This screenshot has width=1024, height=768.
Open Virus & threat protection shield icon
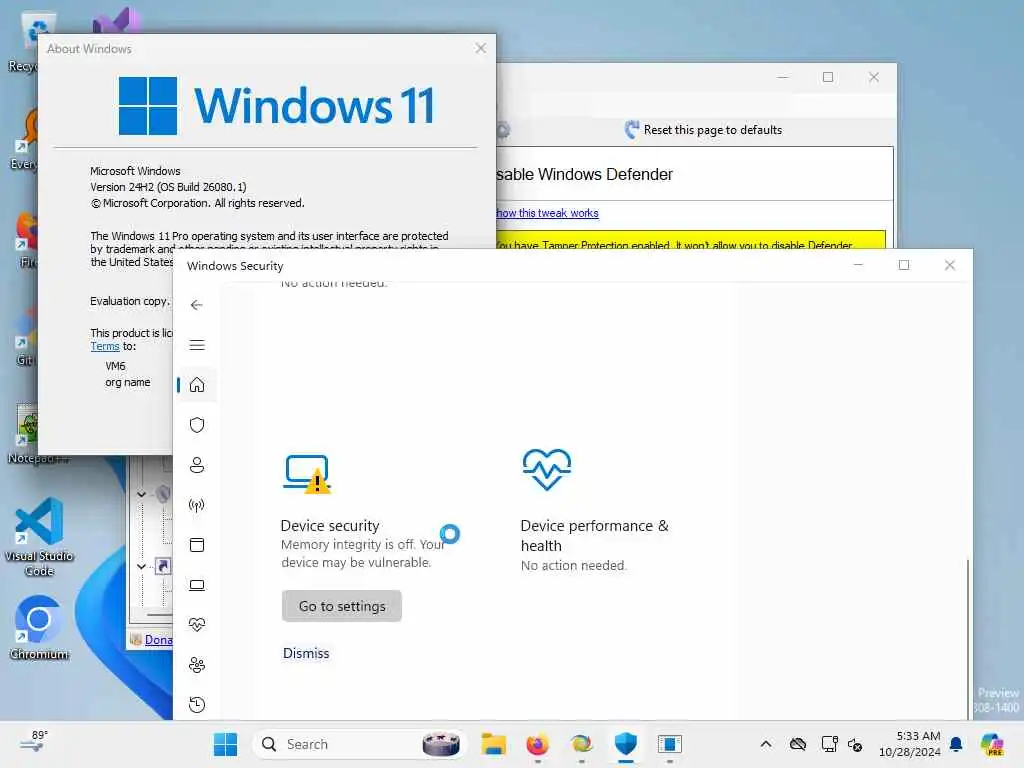(x=197, y=425)
